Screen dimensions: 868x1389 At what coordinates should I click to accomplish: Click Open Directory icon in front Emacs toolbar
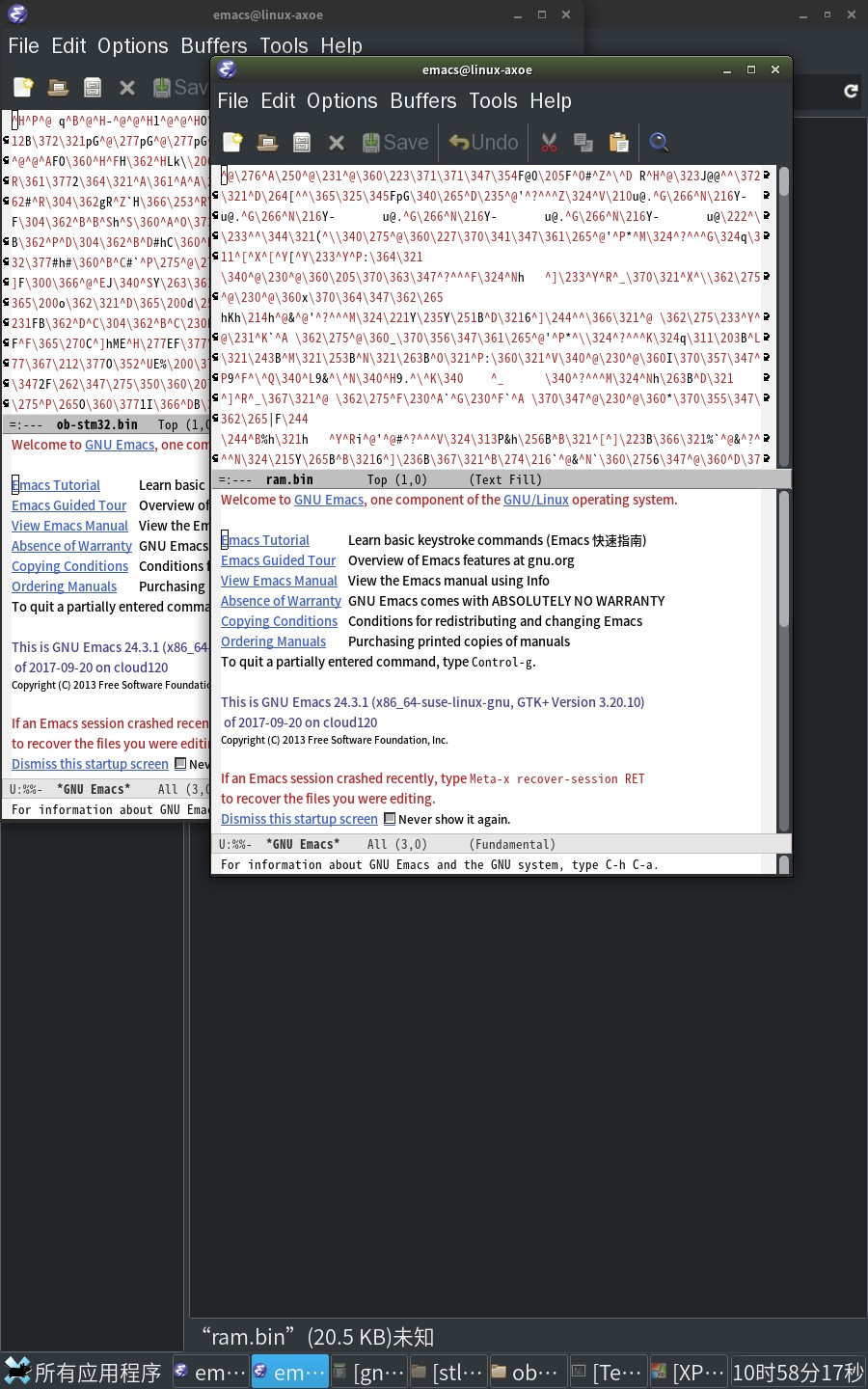[x=302, y=143]
